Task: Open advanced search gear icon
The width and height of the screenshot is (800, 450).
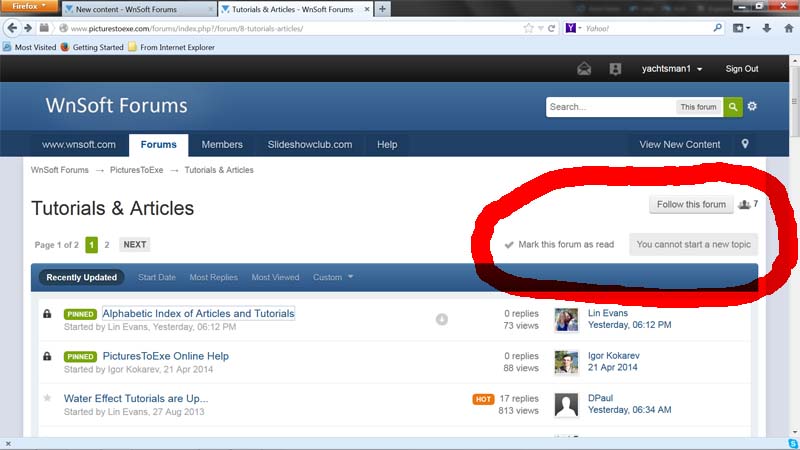Action: coord(752,107)
